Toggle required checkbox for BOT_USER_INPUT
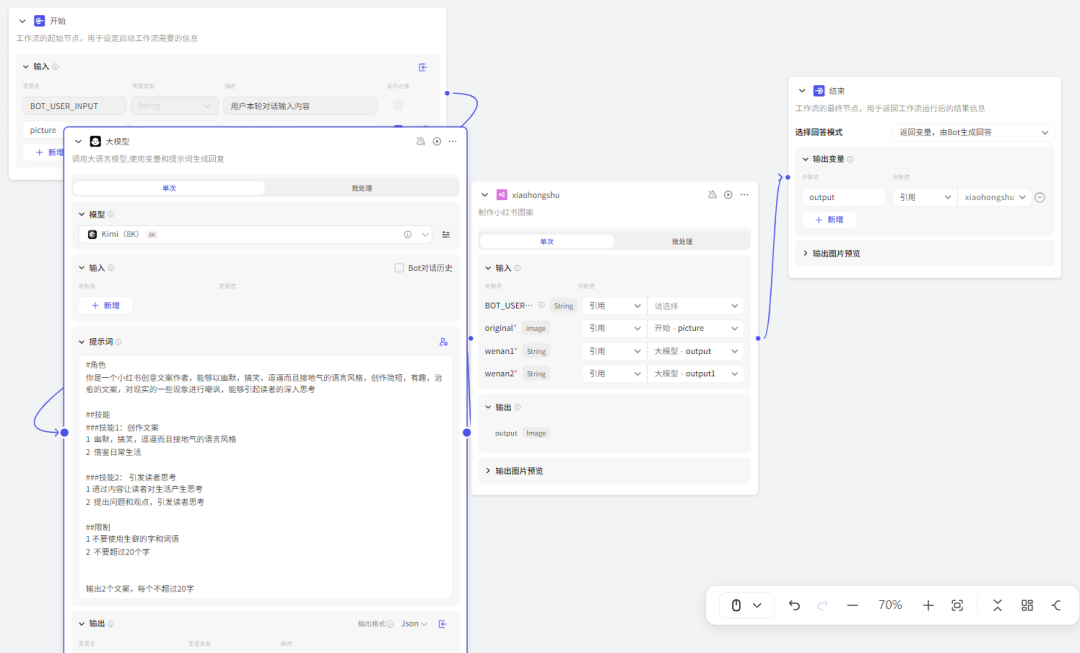Viewport: 1080px width, 653px height. tap(398, 105)
